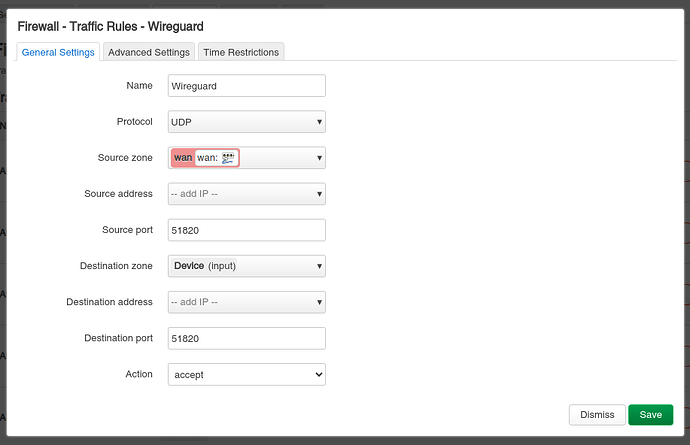Click the Name field containing Wireguard
The width and height of the screenshot is (690, 445).
point(246,86)
